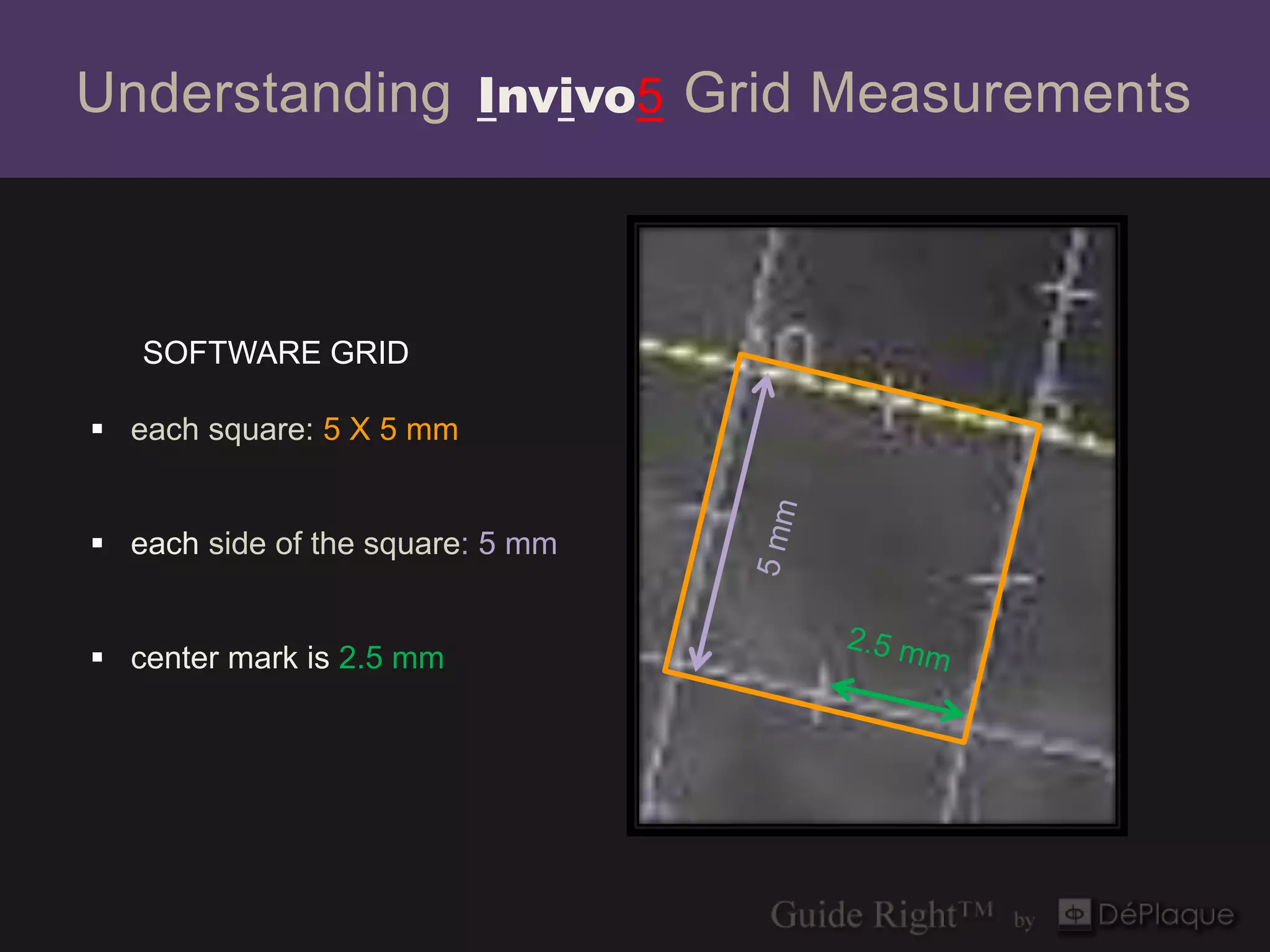The image size is (1270, 952).
Task: Click the 'each square:' bullet text
Action: [x=223, y=430]
